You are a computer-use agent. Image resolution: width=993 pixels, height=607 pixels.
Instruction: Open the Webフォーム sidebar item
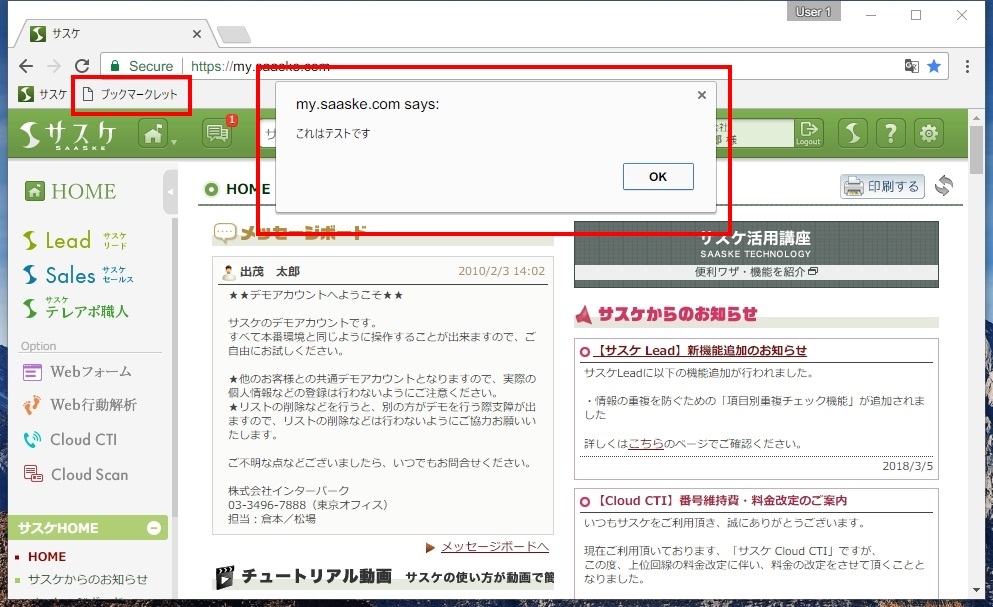(90, 372)
